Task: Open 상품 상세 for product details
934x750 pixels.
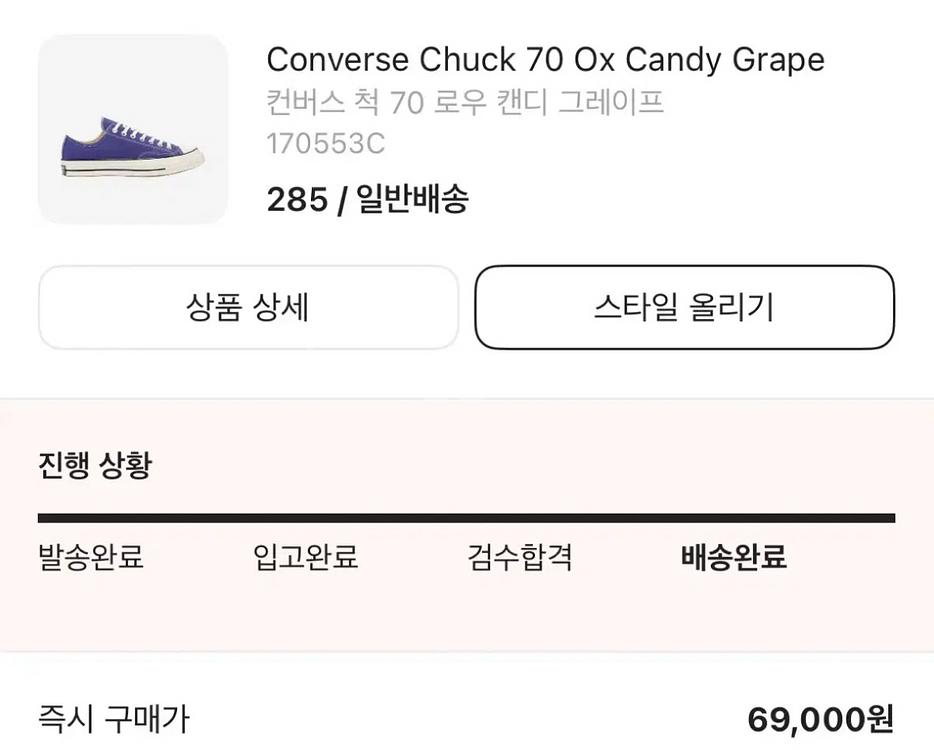Action: click(248, 307)
